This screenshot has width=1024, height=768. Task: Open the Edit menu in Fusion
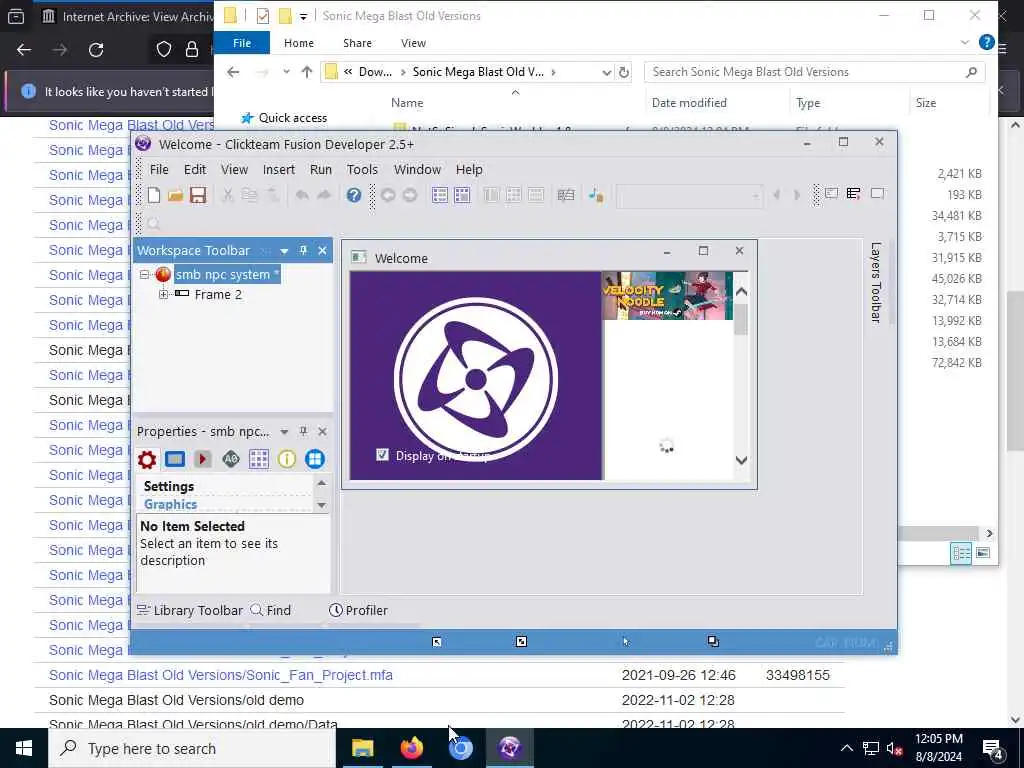click(195, 170)
